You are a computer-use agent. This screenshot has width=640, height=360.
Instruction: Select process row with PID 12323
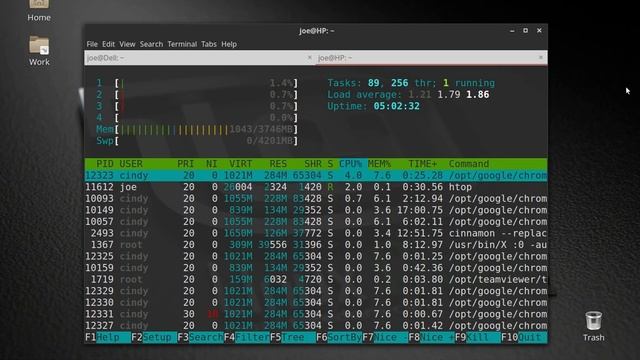316,176
